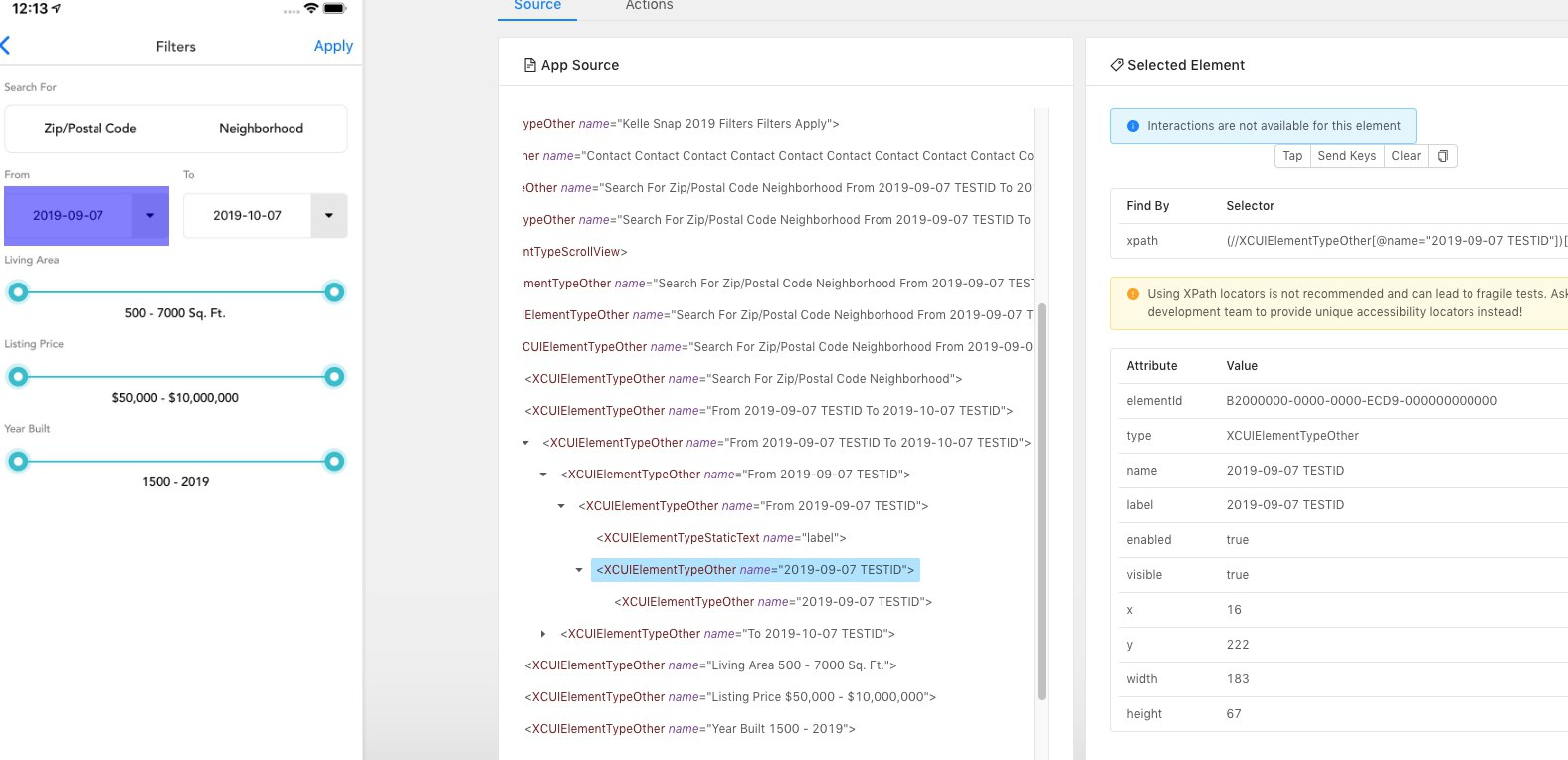Click the height value 67

1234,714
